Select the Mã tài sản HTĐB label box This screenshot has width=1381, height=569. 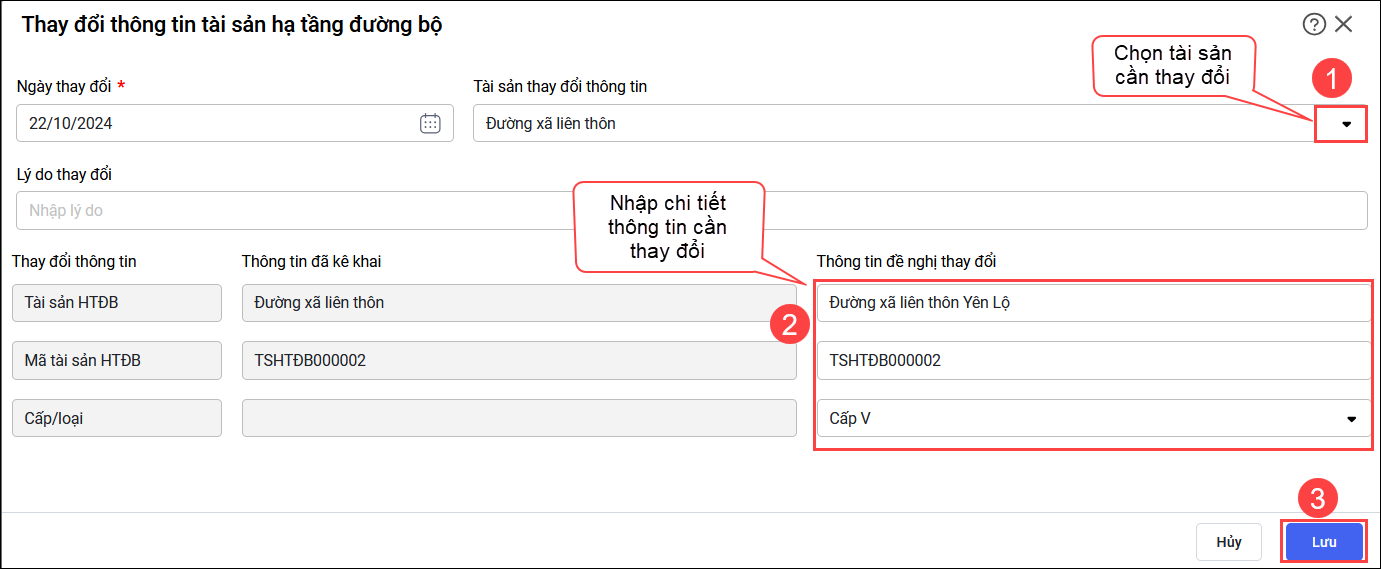coord(117,360)
